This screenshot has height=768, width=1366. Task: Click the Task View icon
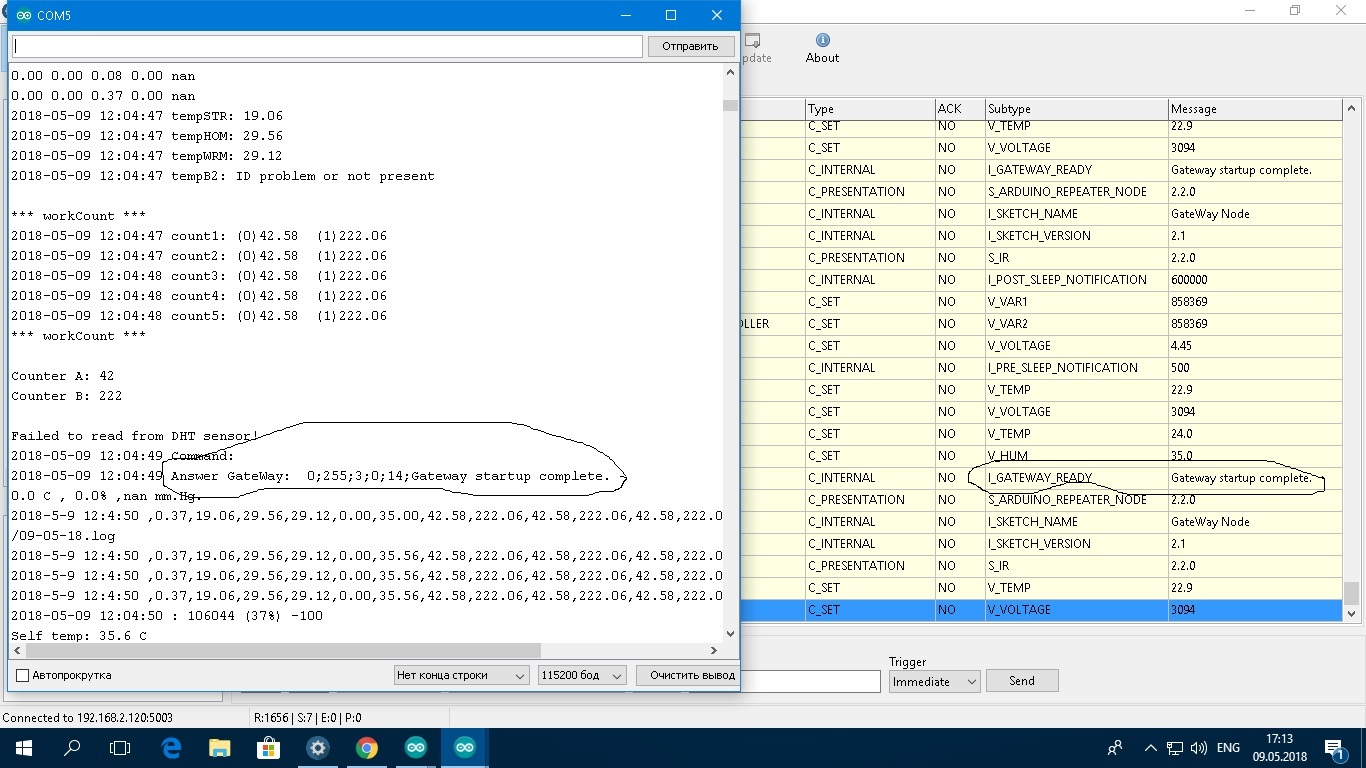120,747
